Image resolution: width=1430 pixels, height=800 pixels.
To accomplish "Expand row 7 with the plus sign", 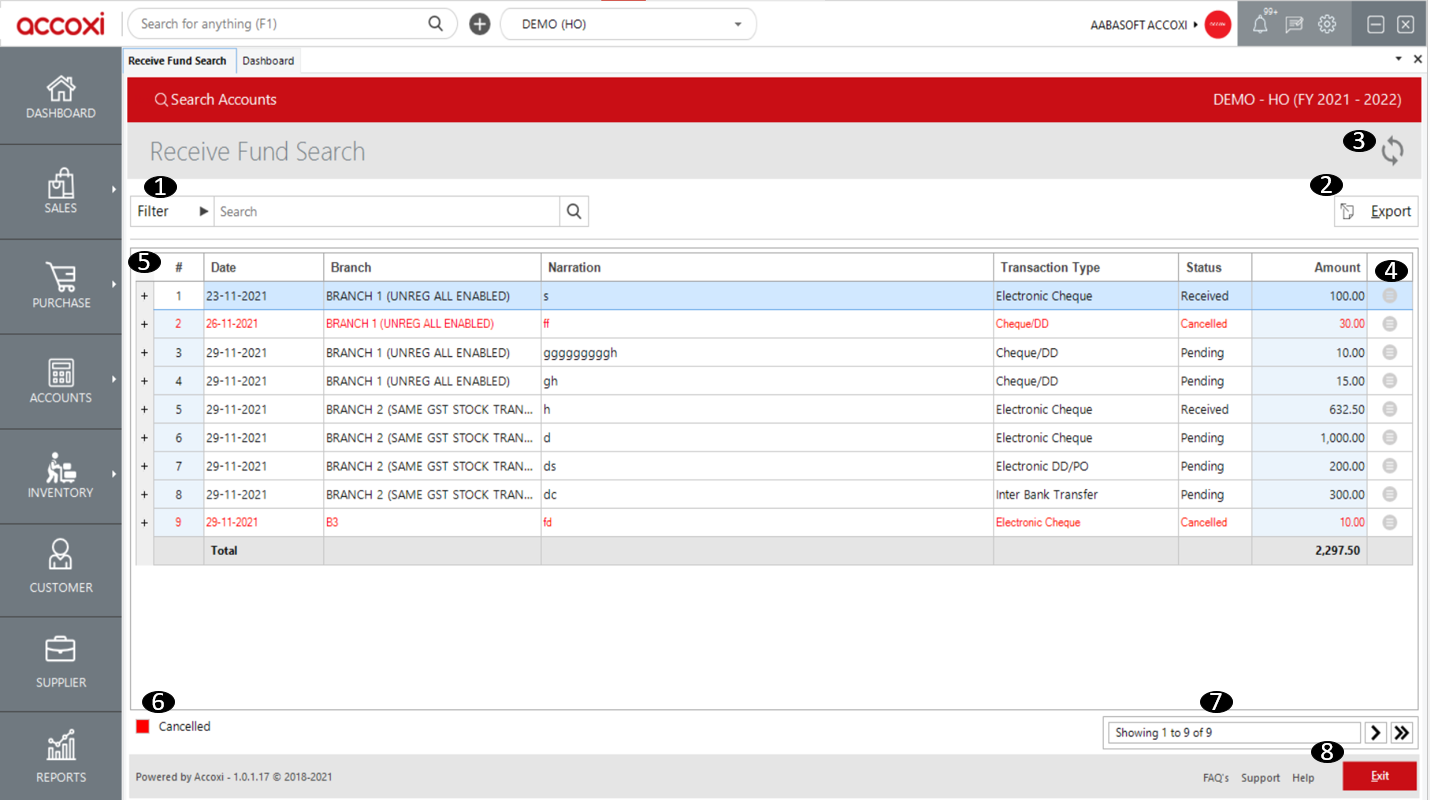I will point(144,466).
